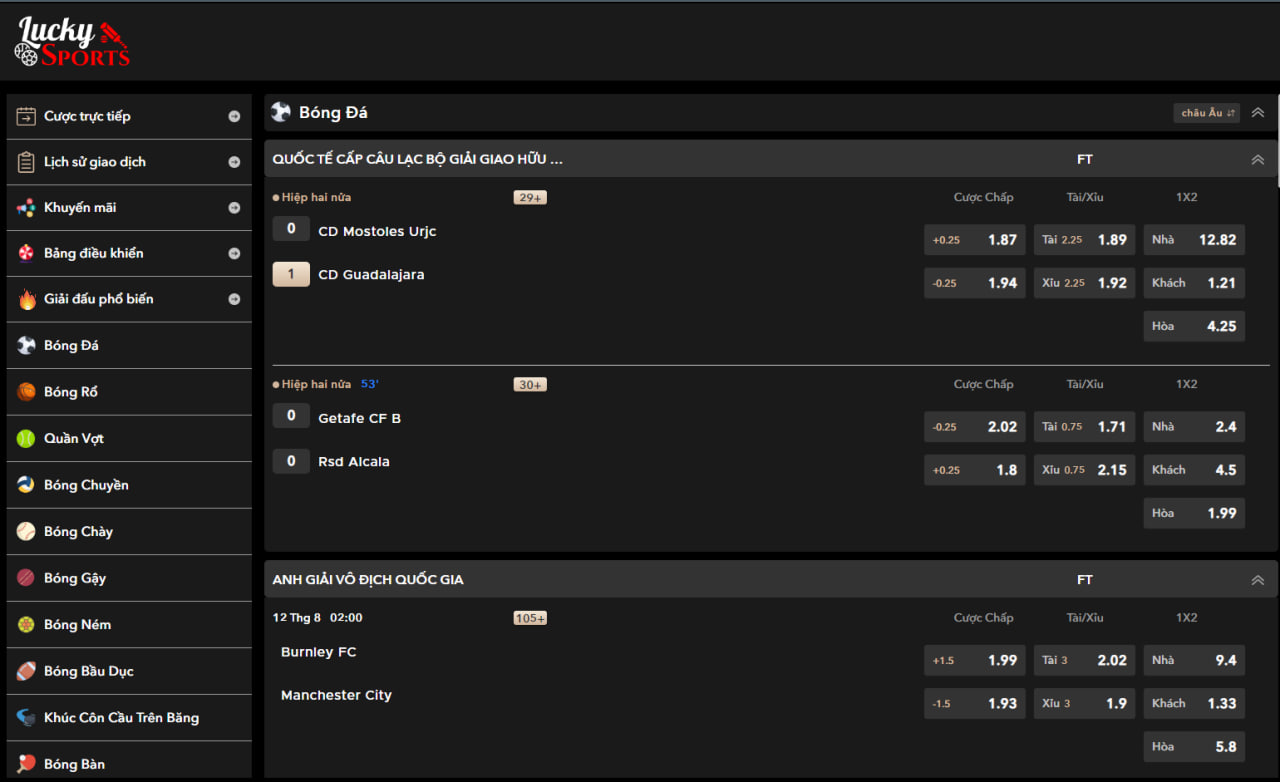Open 105+ more markets for Burnley match
1280x782 pixels.
point(530,618)
